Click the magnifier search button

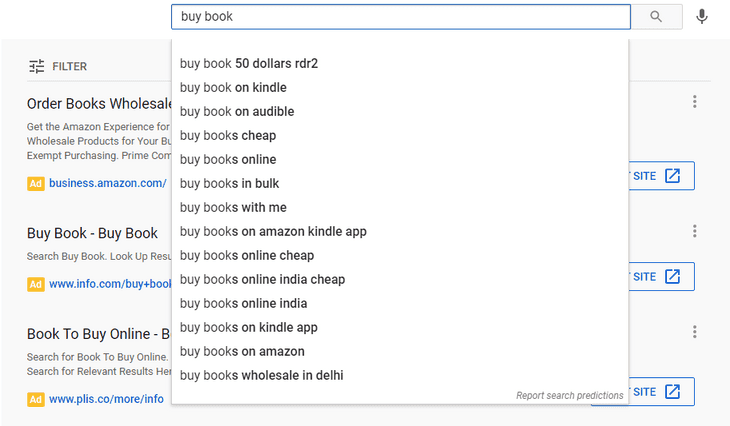656,17
